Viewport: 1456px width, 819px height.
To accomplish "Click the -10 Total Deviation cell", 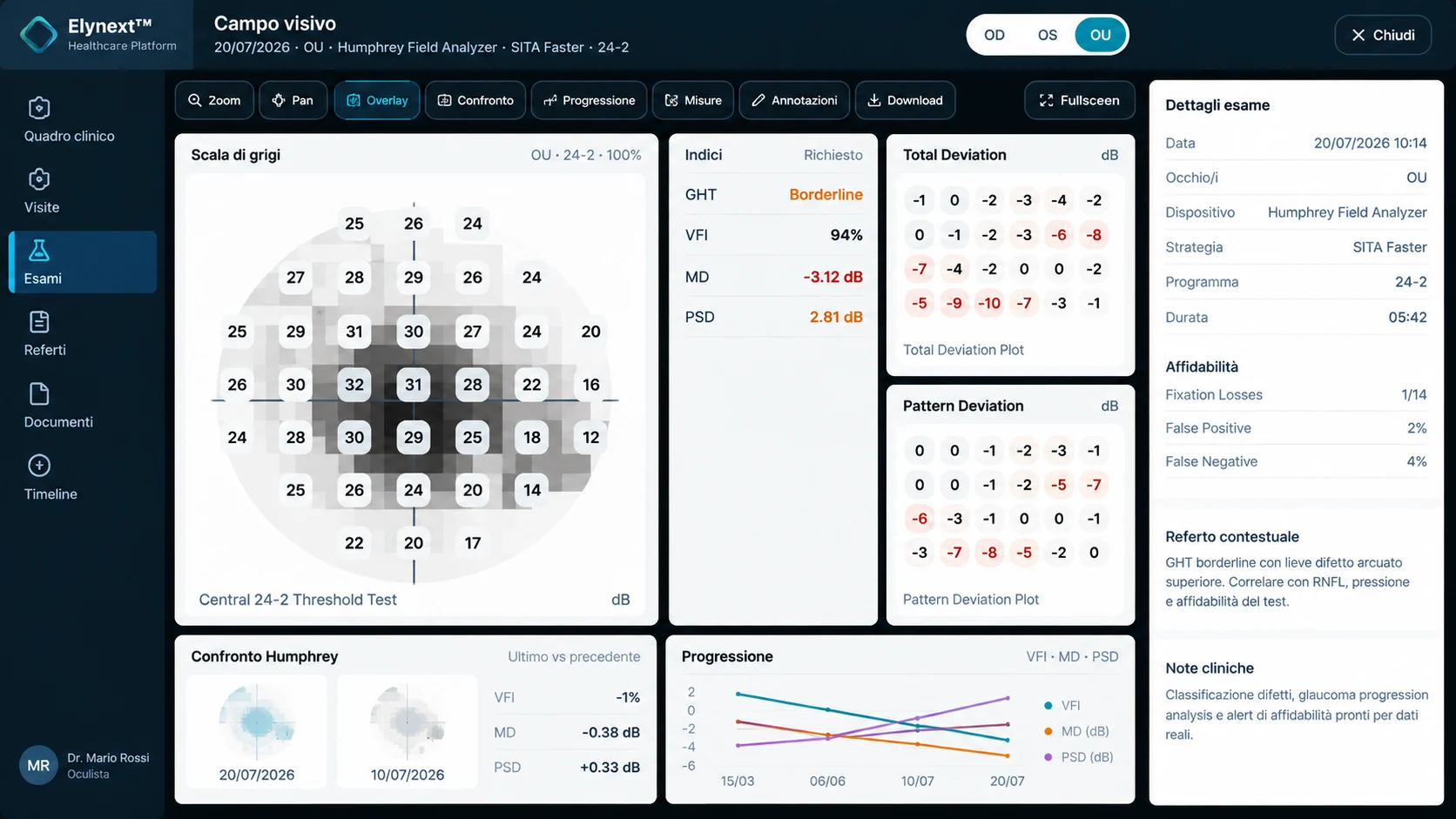I will click(x=989, y=303).
